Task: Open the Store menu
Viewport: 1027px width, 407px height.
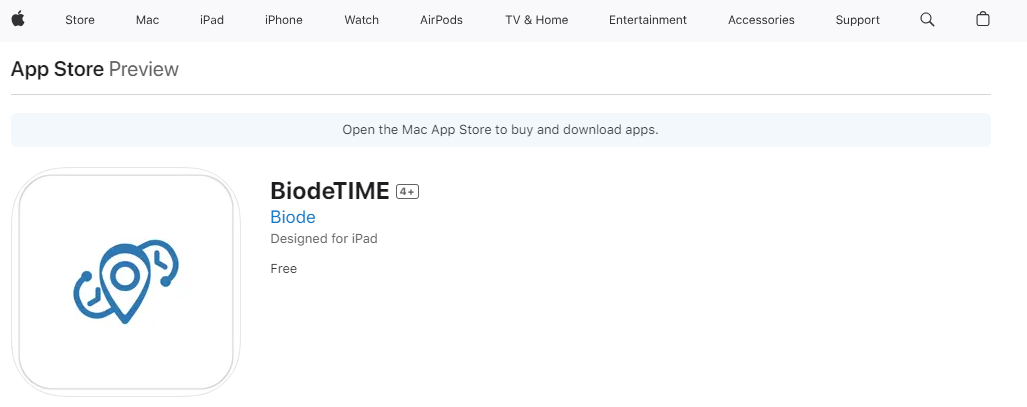Action: (x=80, y=20)
